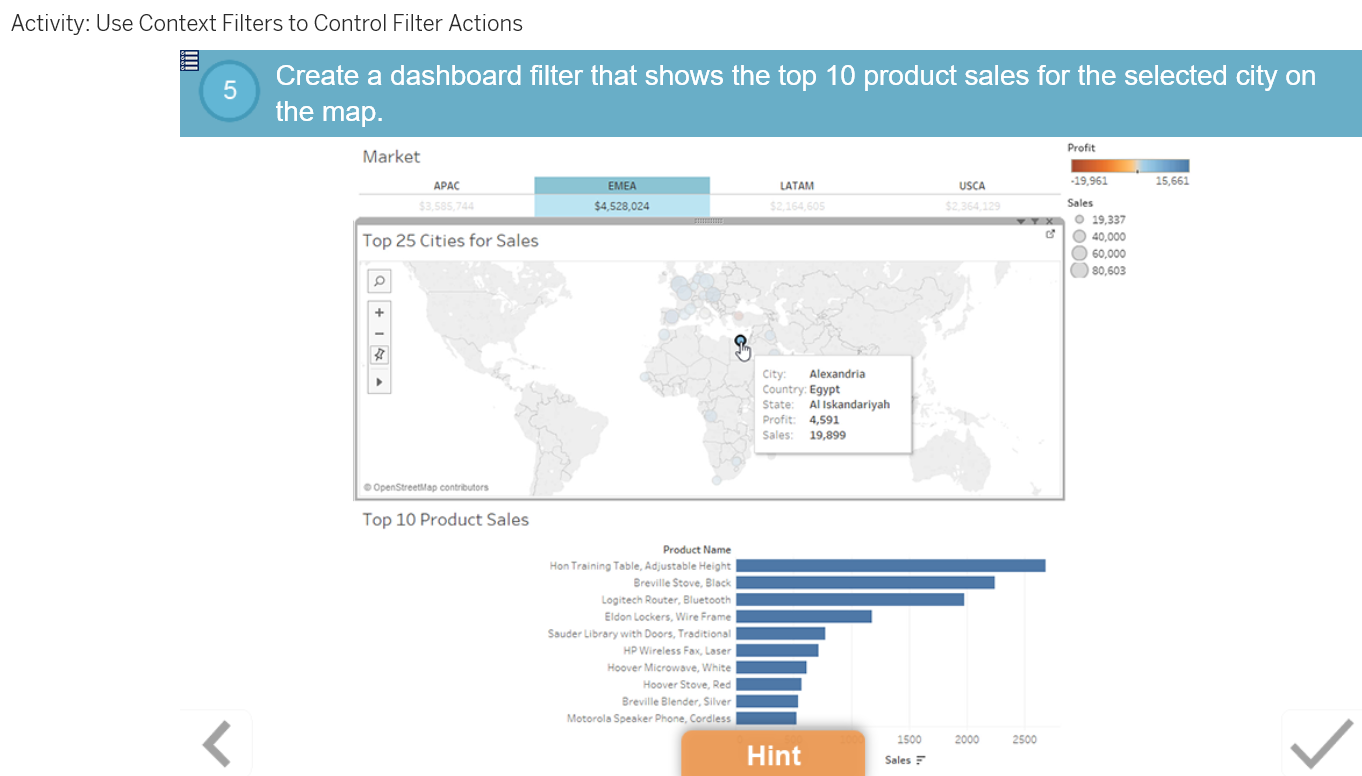Click the Hon Training Table, Adjustable Height label
The width and height of the screenshot is (1362, 776).
(x=640, y=566)
